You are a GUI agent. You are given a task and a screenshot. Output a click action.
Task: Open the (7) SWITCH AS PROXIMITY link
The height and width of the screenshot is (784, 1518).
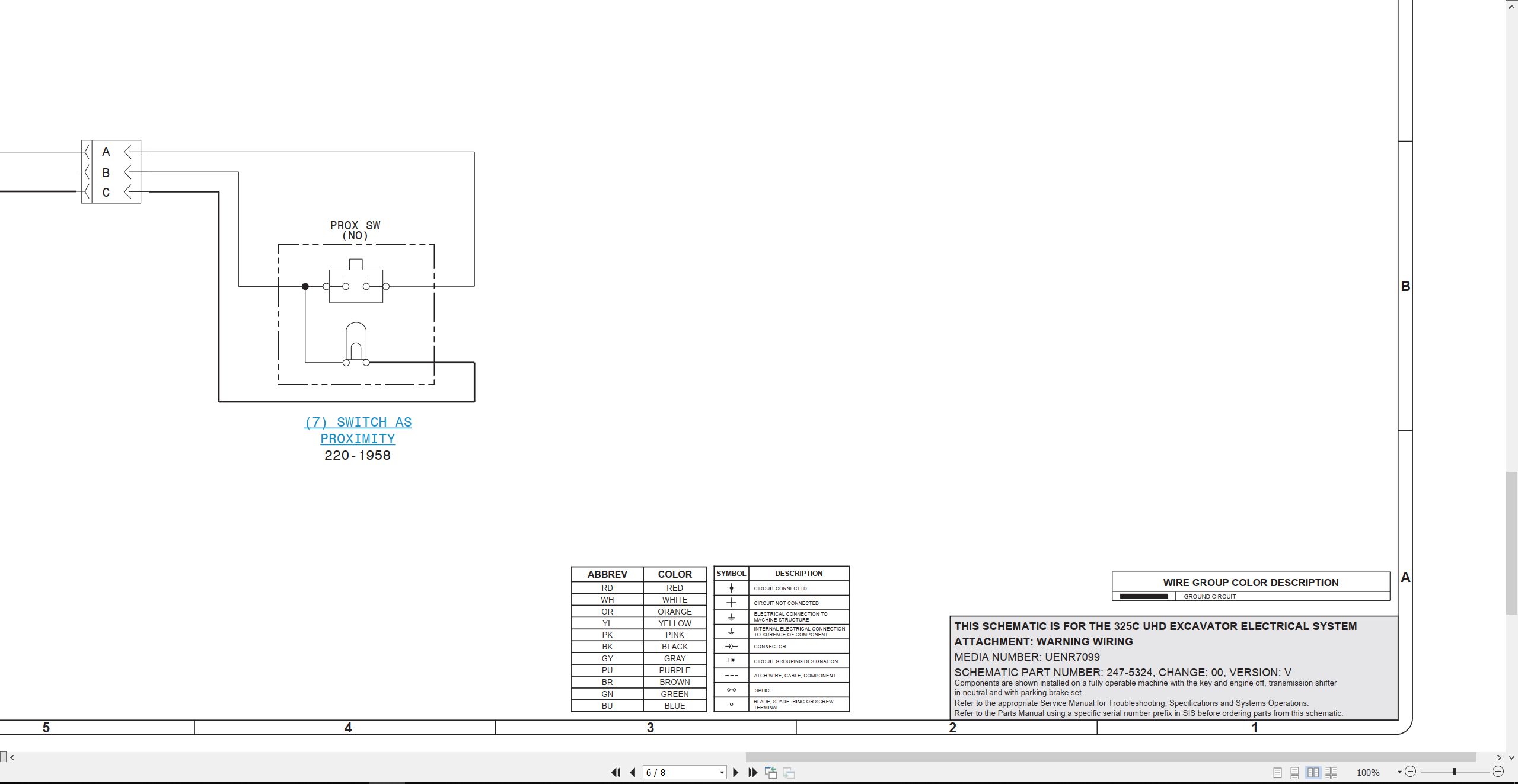358,430
